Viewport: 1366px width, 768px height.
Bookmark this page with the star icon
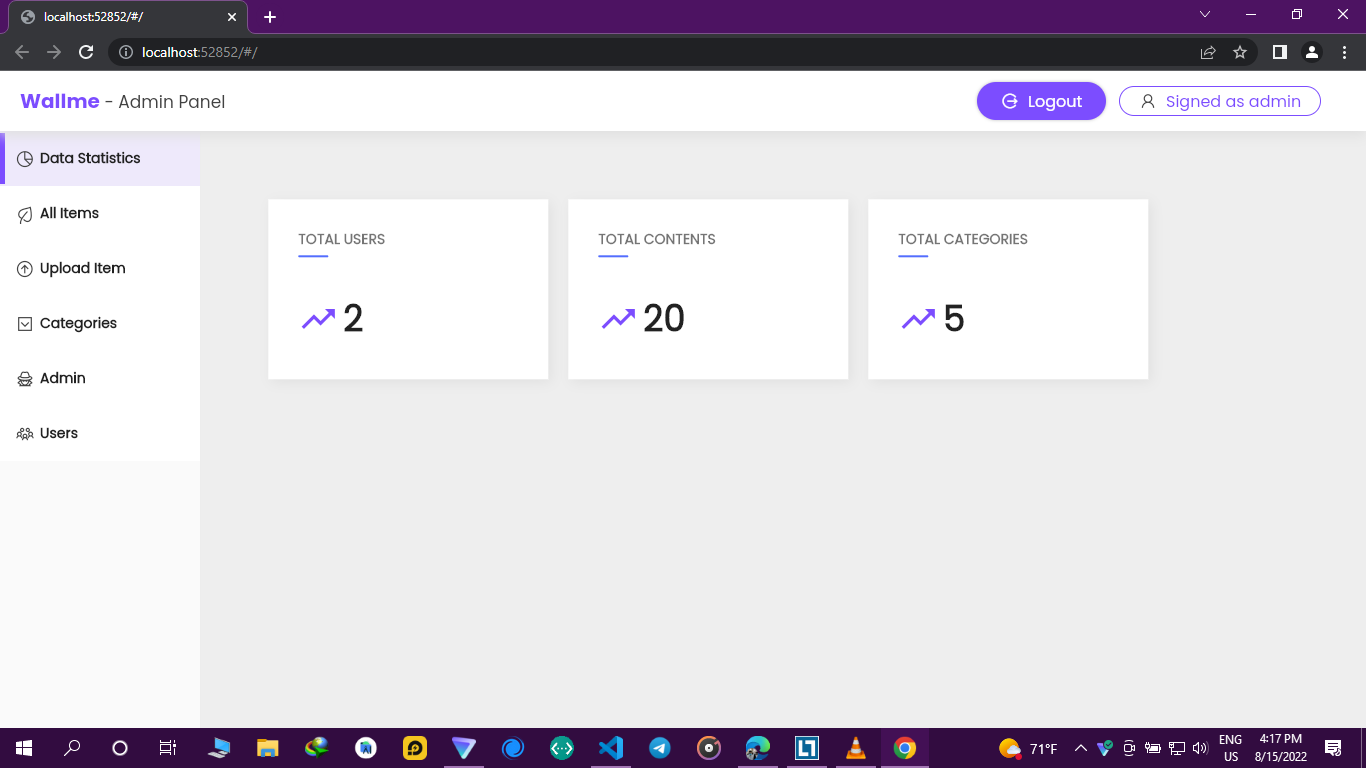1240,52
